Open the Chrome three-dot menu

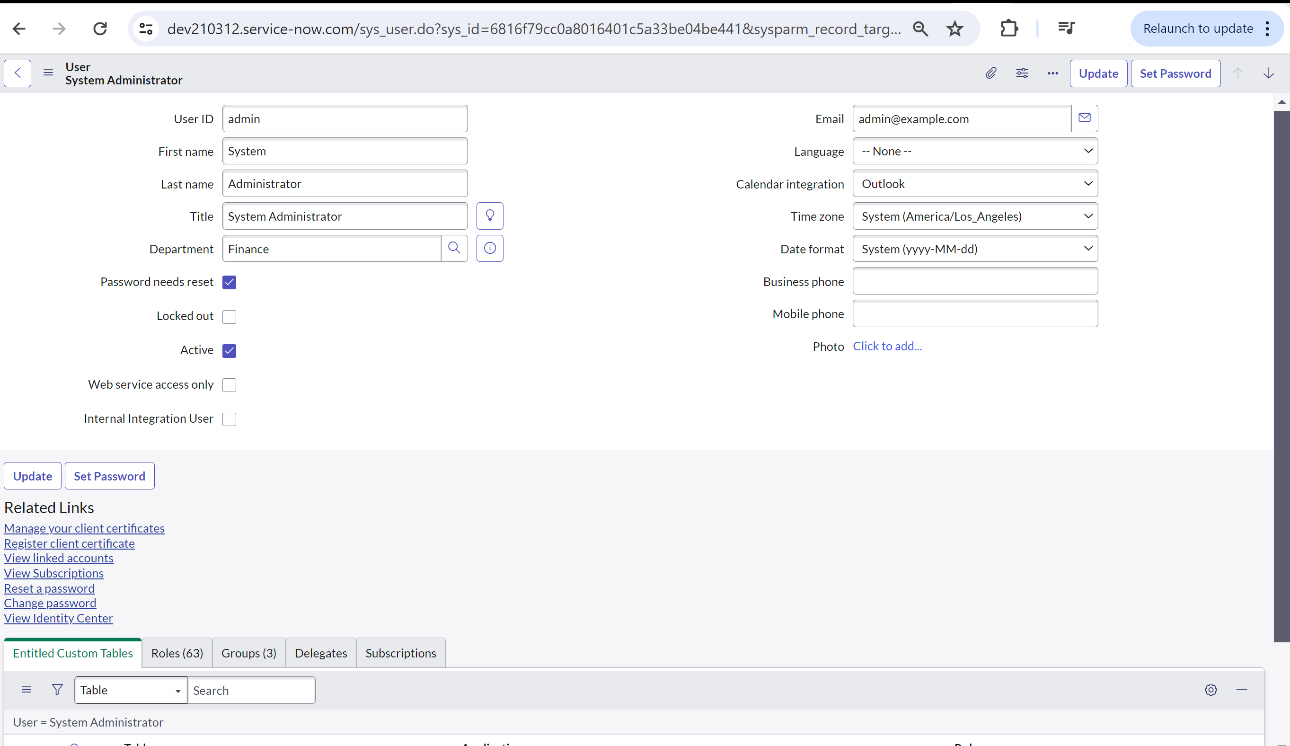pyautogui.click(x=1269, y=29)
